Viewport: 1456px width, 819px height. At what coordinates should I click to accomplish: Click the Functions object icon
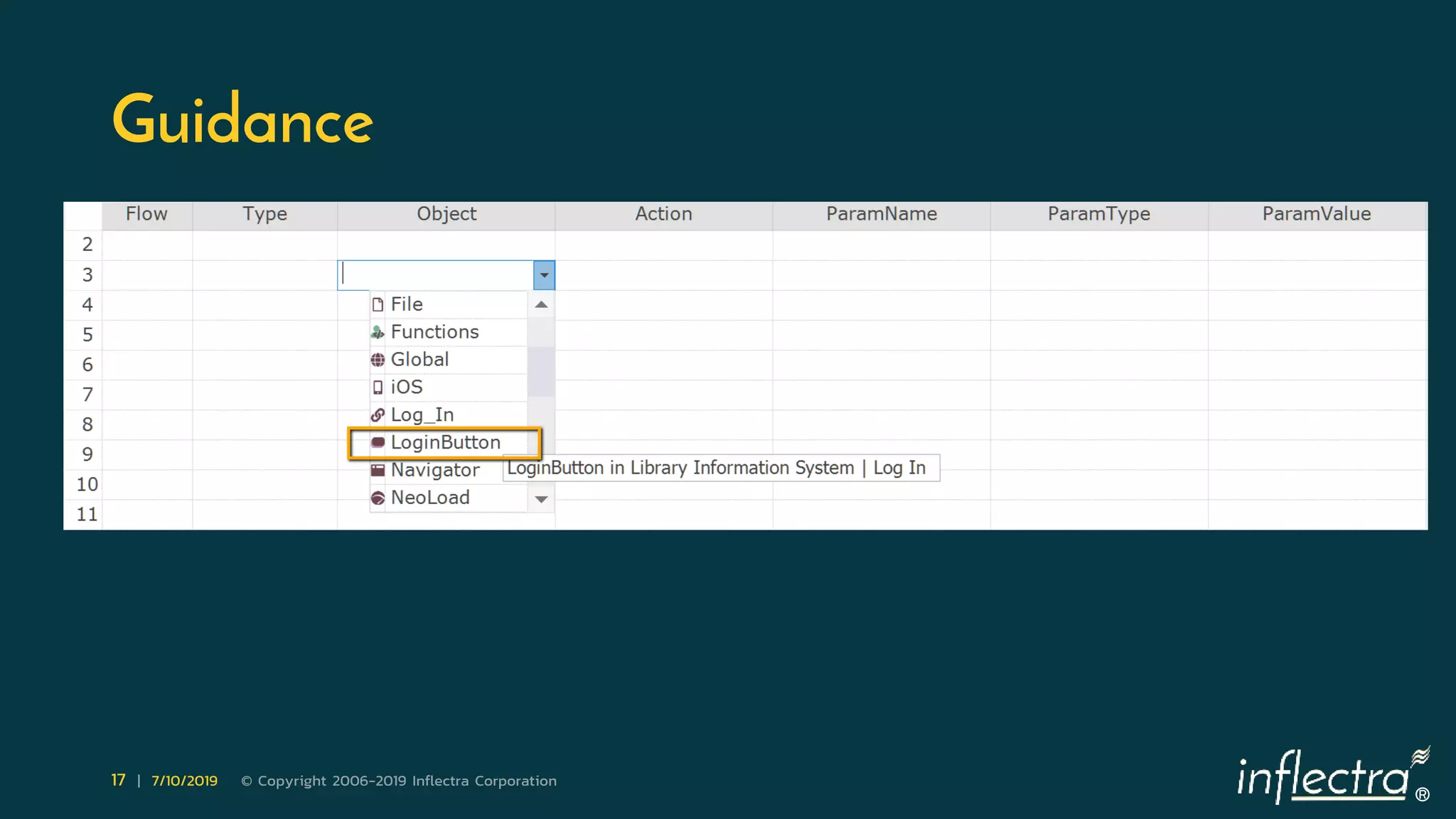pos(378,332)
